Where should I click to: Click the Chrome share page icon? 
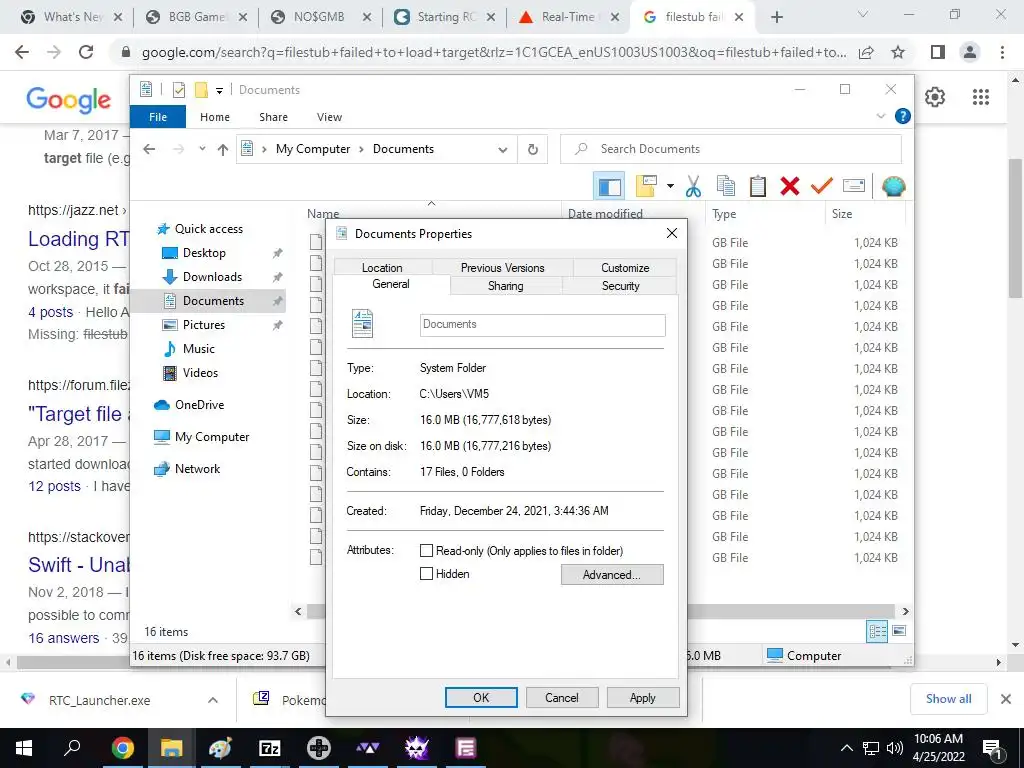click(866, 52)
